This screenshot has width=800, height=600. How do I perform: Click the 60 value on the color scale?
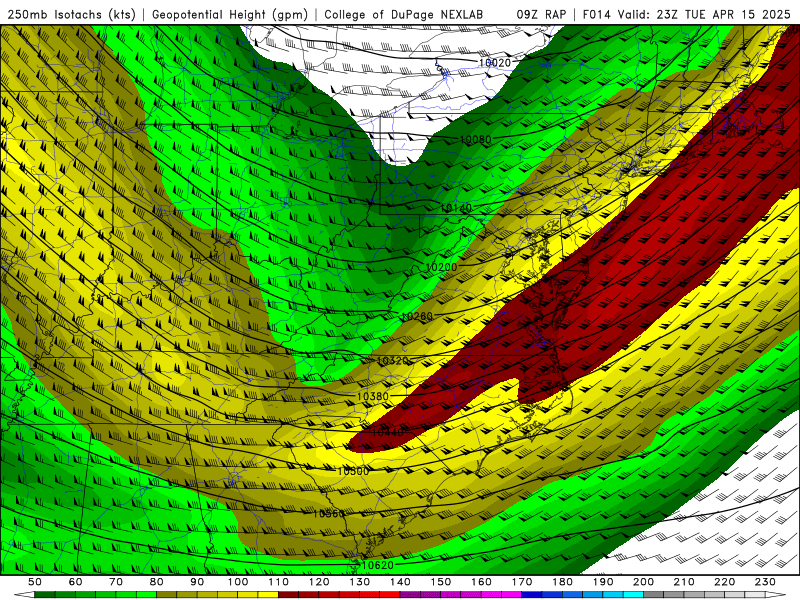76,582
